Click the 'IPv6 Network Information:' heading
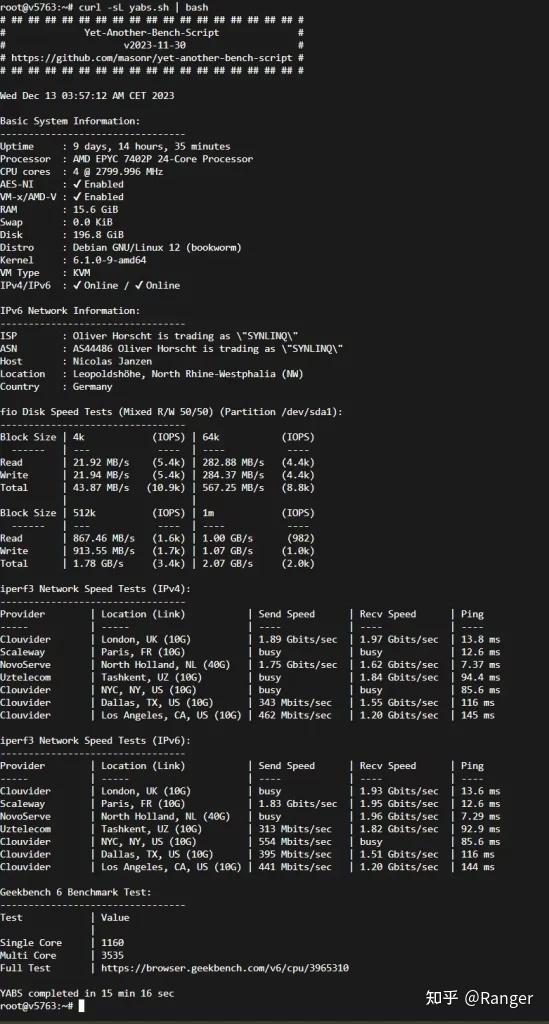The image size is (549, 1024). coord(70,311)
